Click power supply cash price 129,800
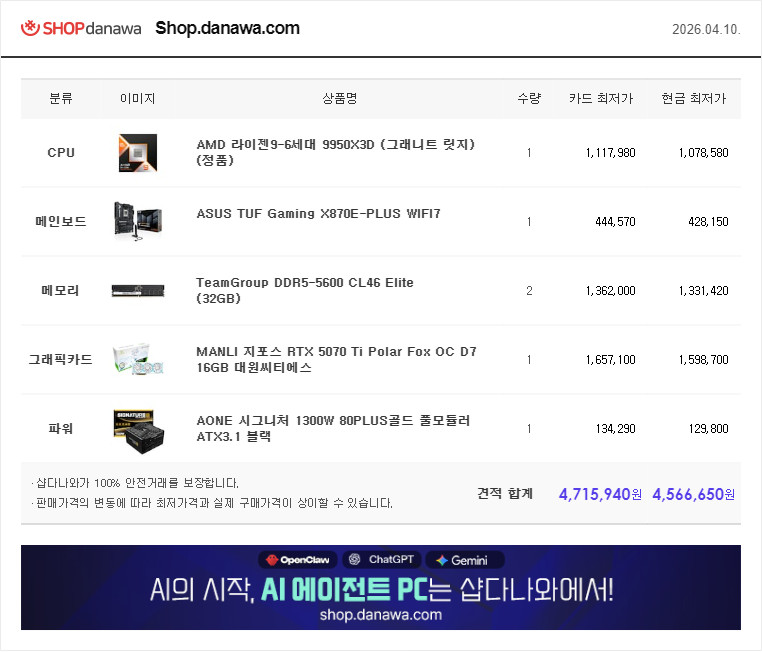The height and width of the screenshot is (652, 762). pyautogui.click(x=708, y=429)
